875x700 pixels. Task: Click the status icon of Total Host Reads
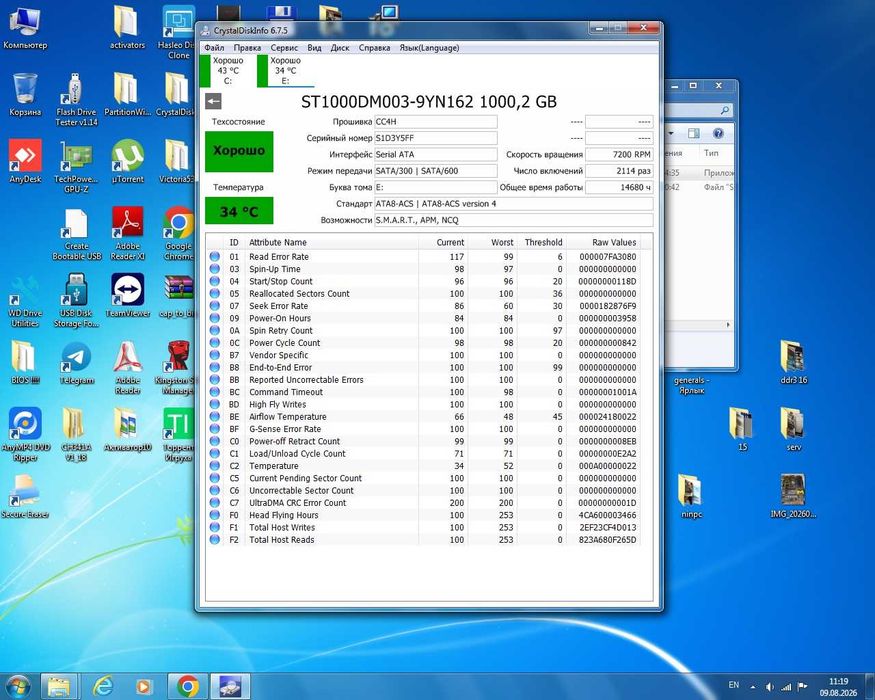coord(214,540)
